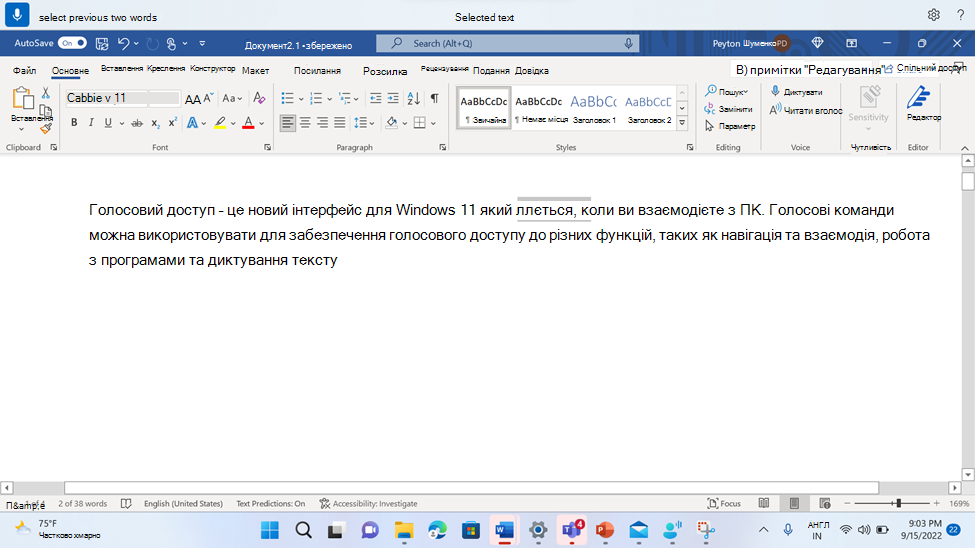Center the text
The image size is (975, 548).
point(305,123)
